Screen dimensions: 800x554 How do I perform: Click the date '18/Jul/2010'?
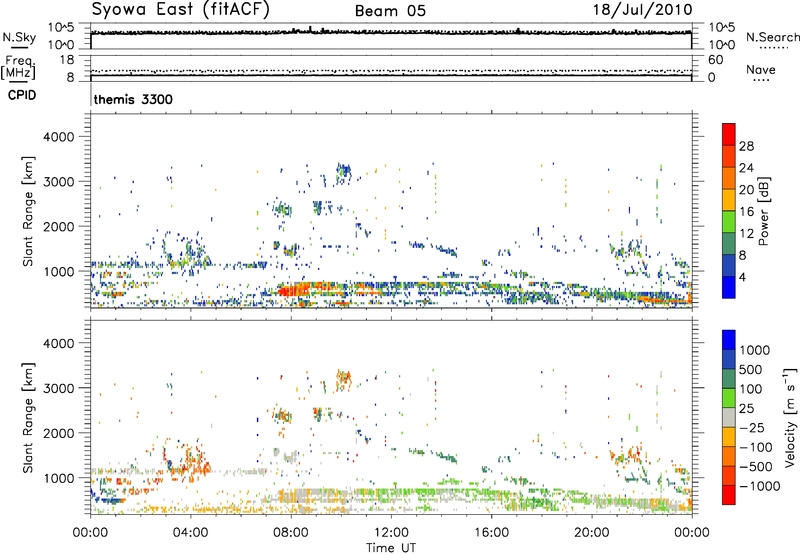click(x=642, y=10)
